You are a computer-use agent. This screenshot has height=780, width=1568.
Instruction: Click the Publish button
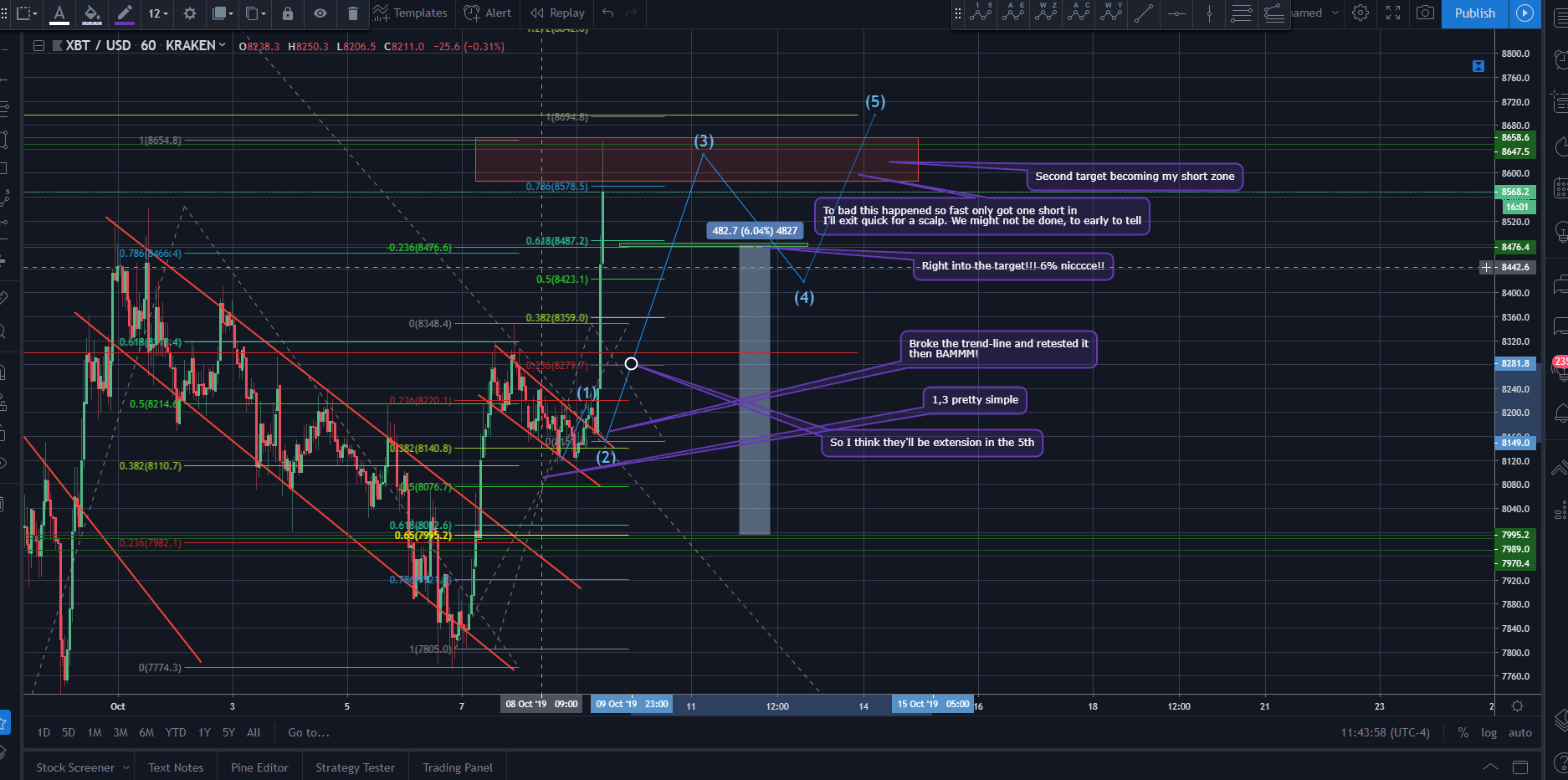pyautogui.click(x=1475, y=13)
